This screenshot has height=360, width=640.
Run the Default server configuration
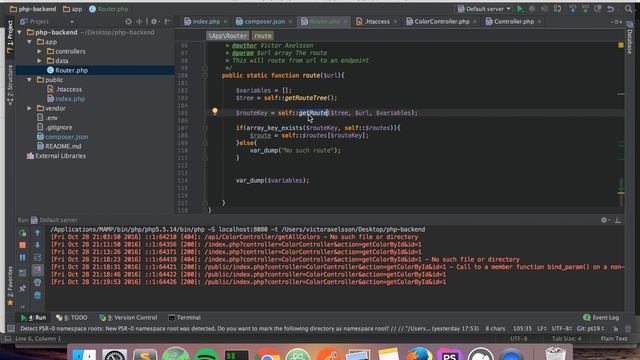pyautogui.click(x=520, y=9)
